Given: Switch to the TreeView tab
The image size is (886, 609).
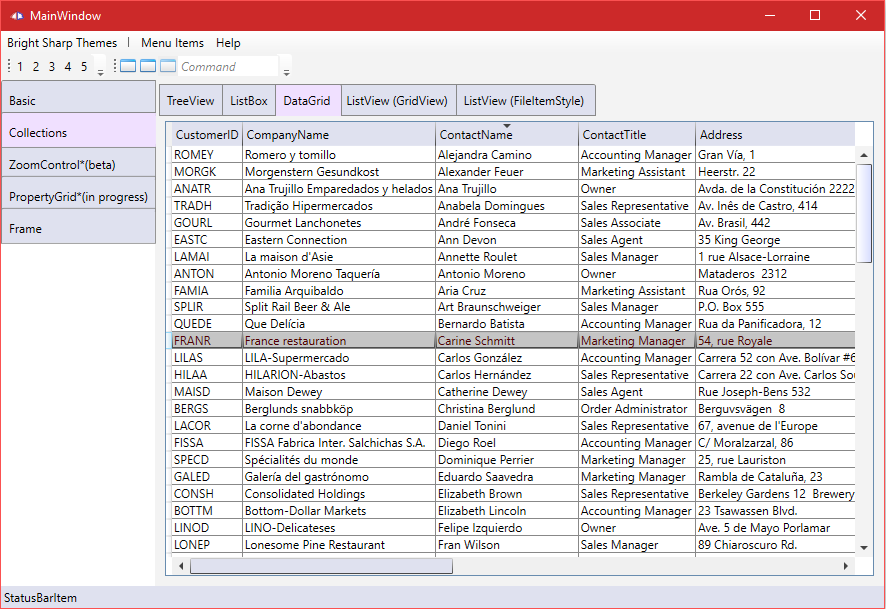Looking at the screenshot, I should click(x=190, y=101).
